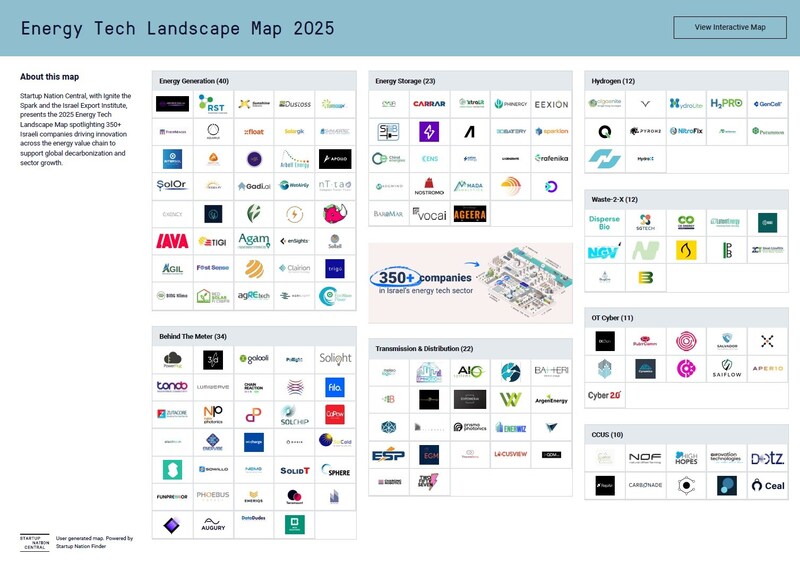Viewport: 800px width, 564px height.
Task: Select the filo logo tile
Action: 335,386
